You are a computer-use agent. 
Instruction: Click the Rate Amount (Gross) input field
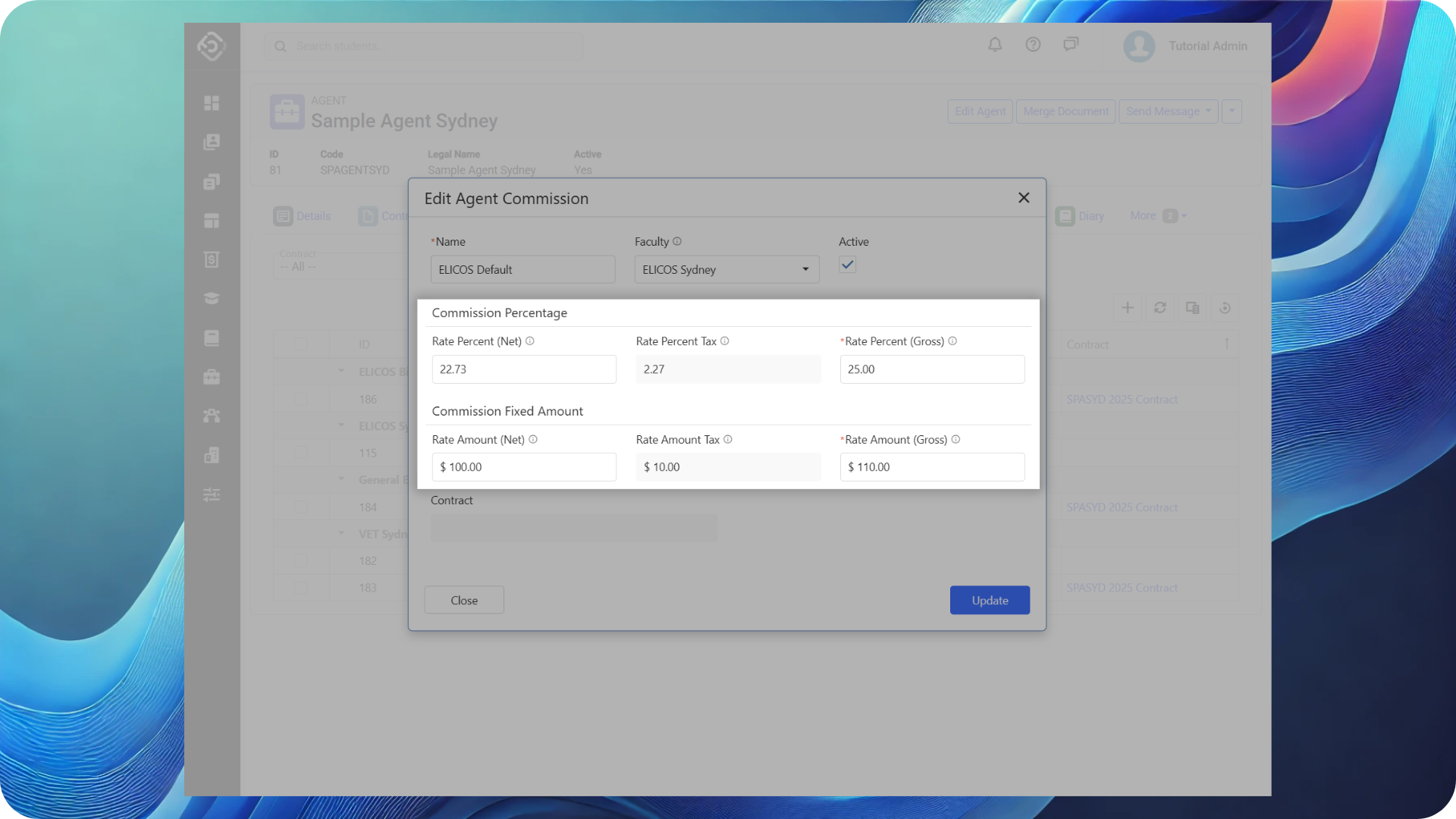point(932,467)
